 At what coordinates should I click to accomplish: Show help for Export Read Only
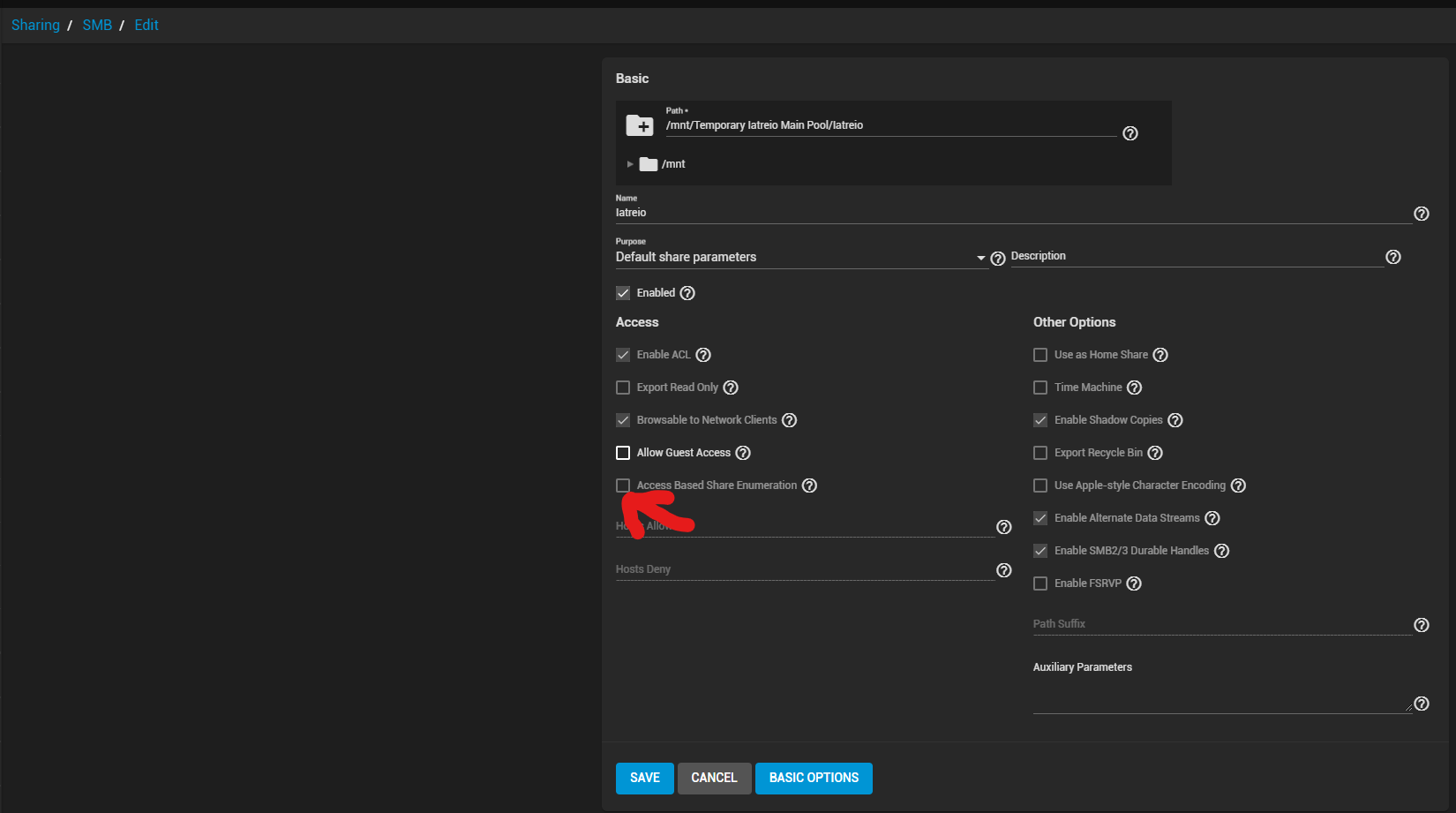731,388
